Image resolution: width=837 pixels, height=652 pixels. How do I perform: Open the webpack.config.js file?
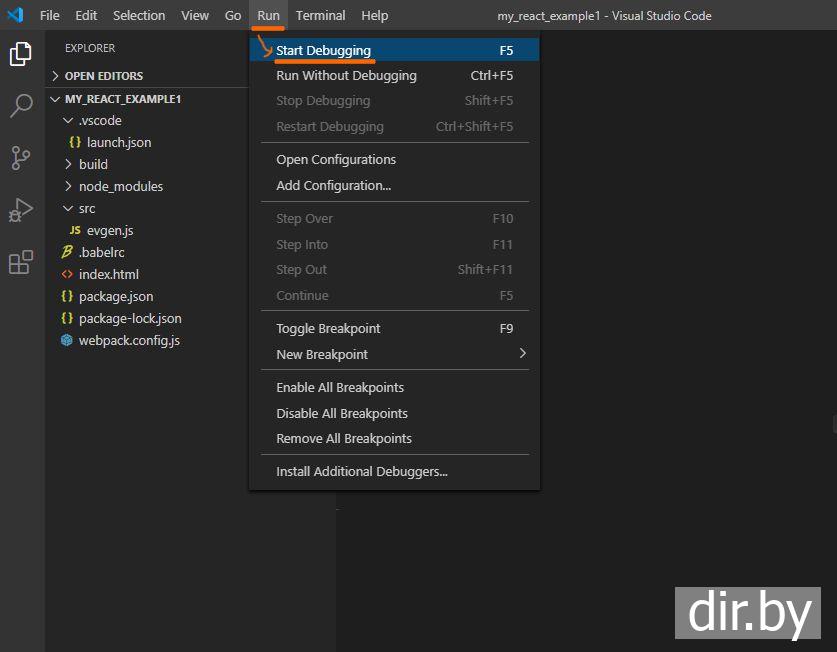click(x=129, y=340)
